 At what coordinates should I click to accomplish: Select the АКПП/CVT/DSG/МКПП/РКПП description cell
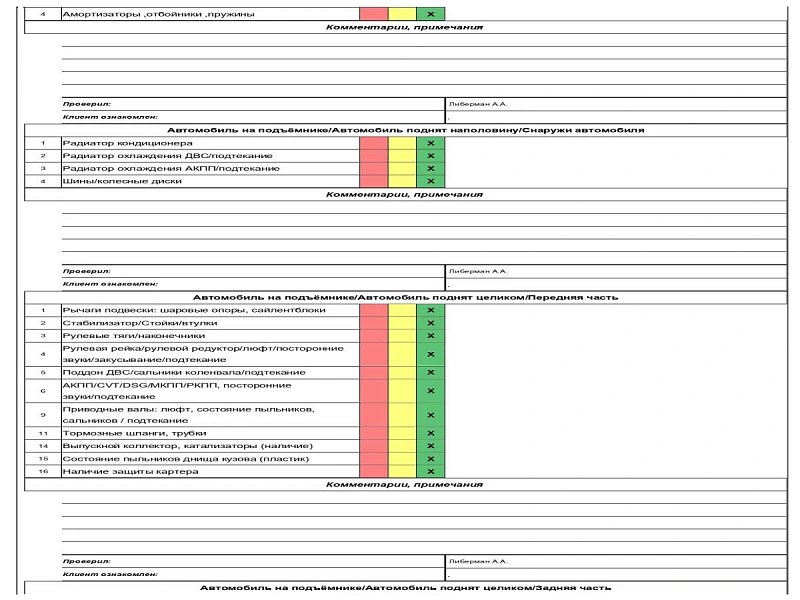(209, 390)
